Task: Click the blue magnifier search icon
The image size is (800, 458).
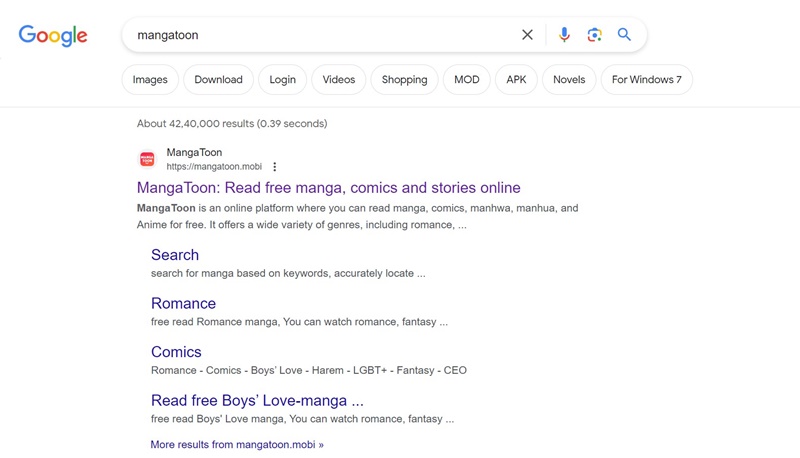Action: click(x=624, y=35)
